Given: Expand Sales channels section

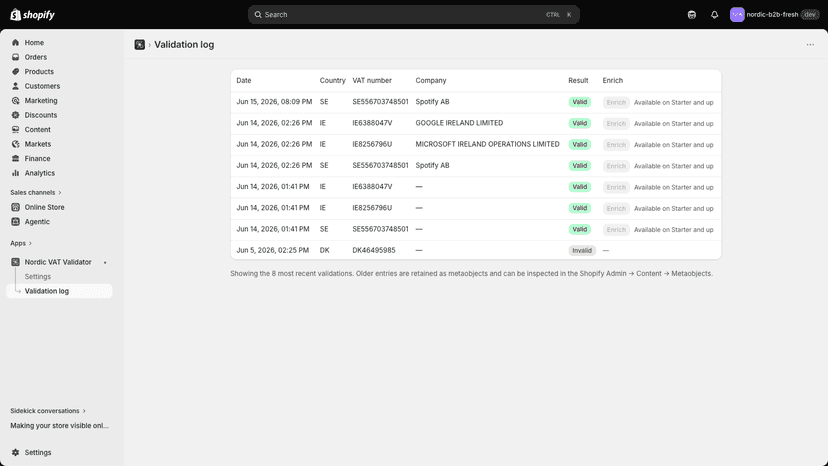Looking at the screenshot, I should point(36,192).
